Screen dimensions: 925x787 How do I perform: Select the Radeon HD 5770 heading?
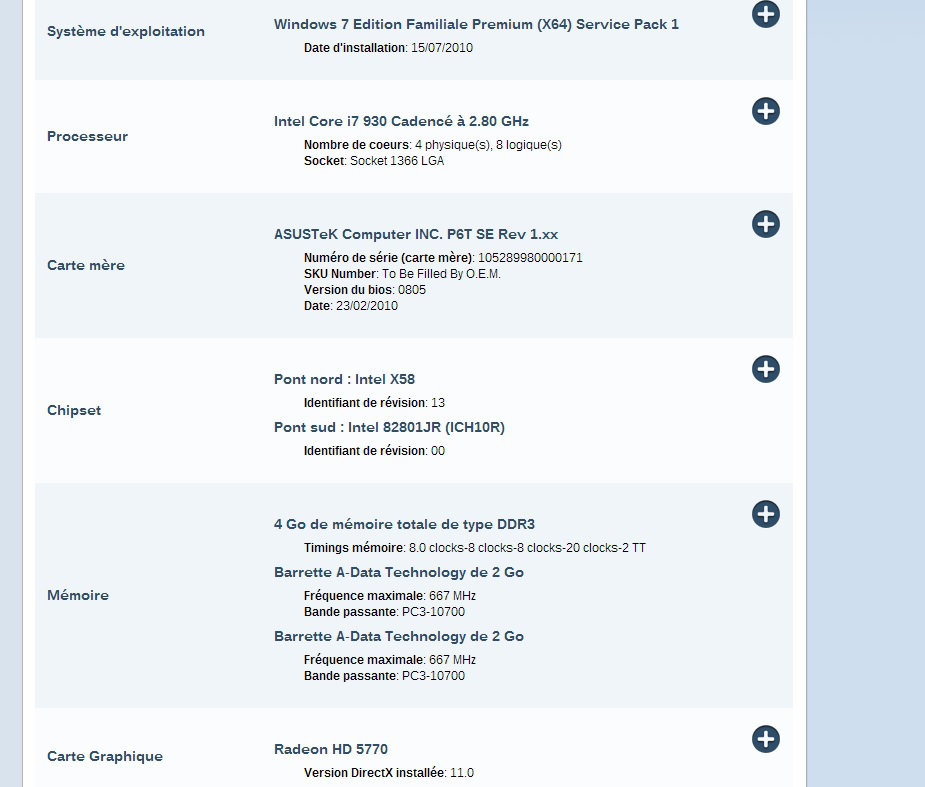pos(331,749)
